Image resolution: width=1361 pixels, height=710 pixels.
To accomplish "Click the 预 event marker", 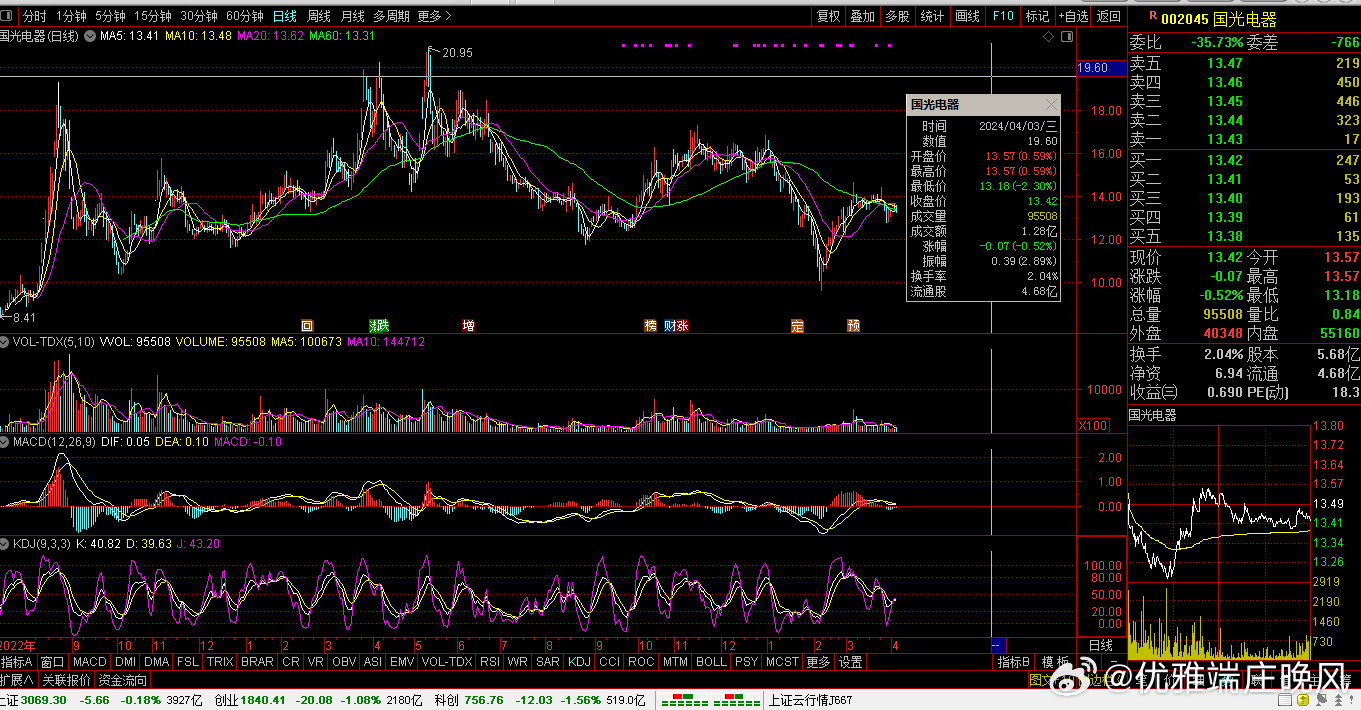I will coord(853,325).
